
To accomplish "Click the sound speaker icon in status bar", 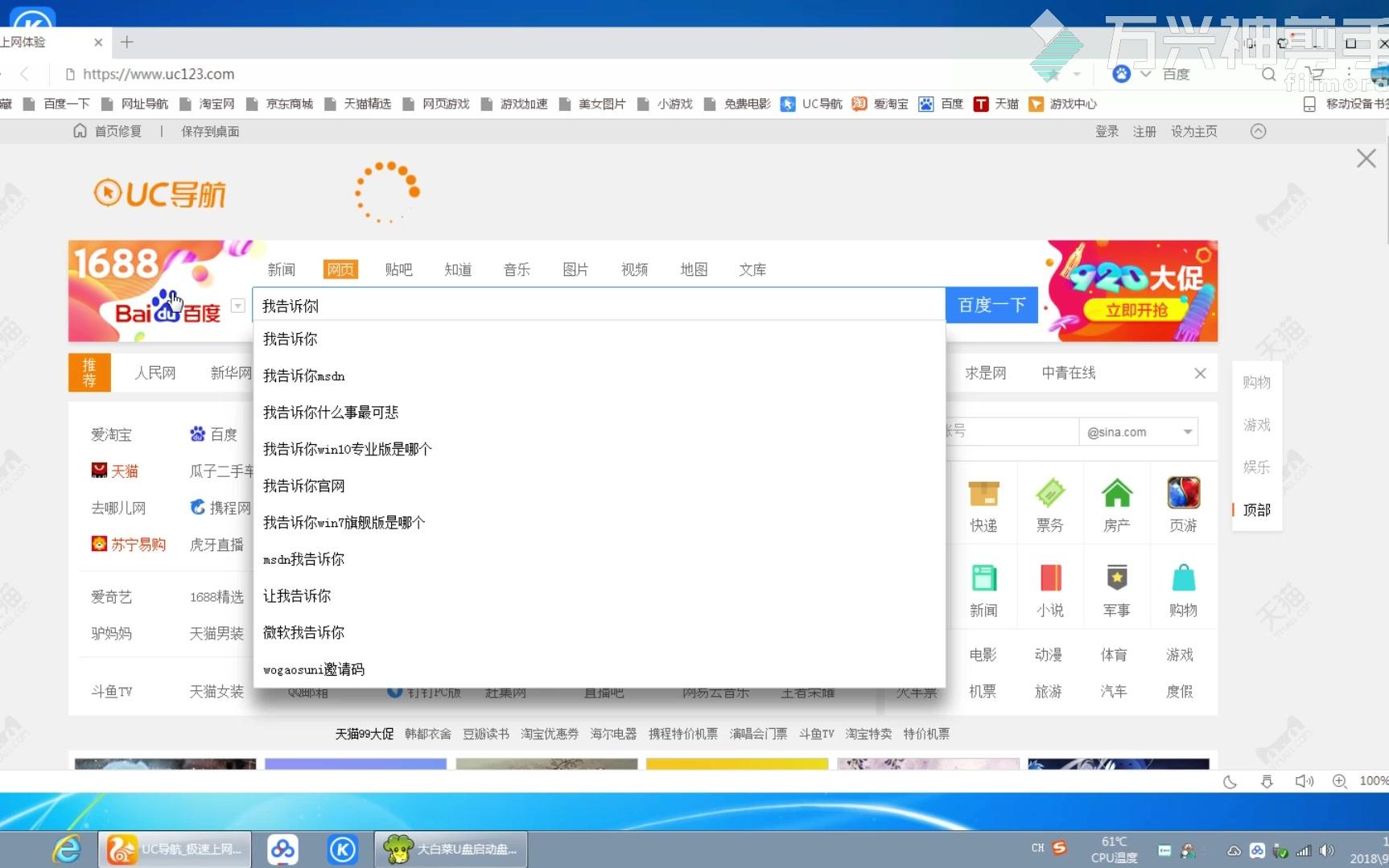I will (x=1304, y=781).
